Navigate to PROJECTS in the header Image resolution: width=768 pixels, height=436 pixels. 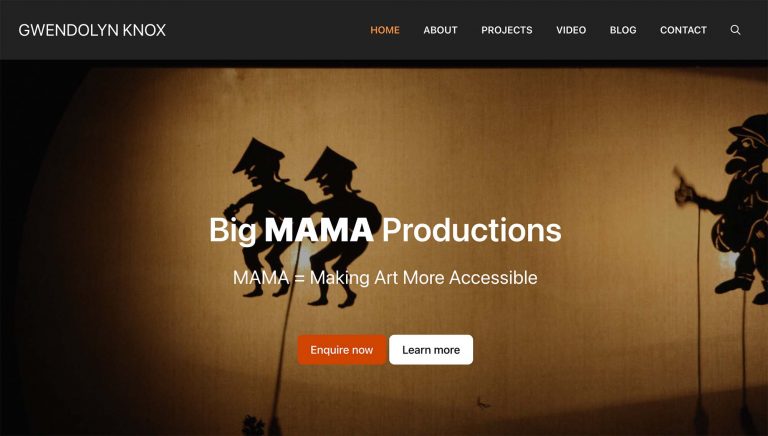click(x=506, y=30)
